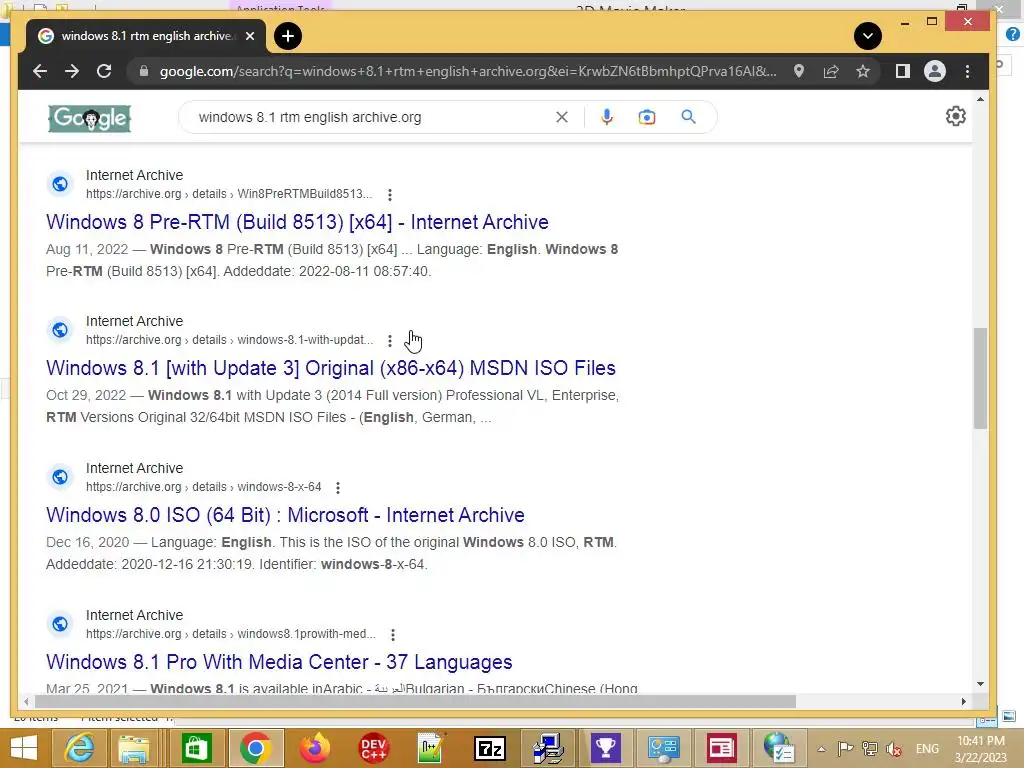Open options for windows-8.1-with-updat result
Image resolution: width=1024 pixels, height=768 pixels.
coord(390,341)
